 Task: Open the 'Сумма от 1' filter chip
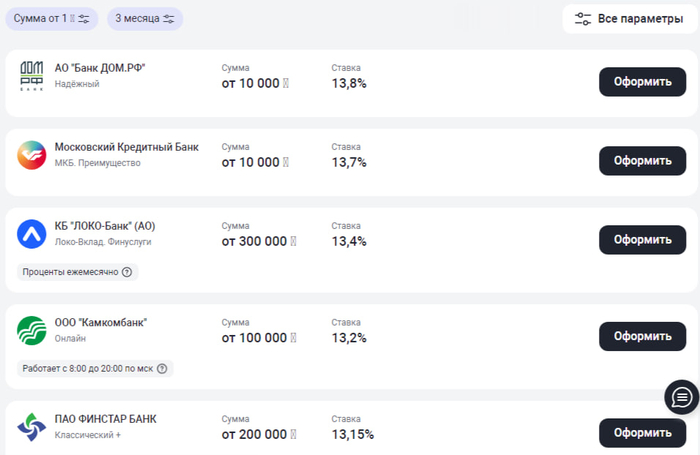click(x=51, y=19)
